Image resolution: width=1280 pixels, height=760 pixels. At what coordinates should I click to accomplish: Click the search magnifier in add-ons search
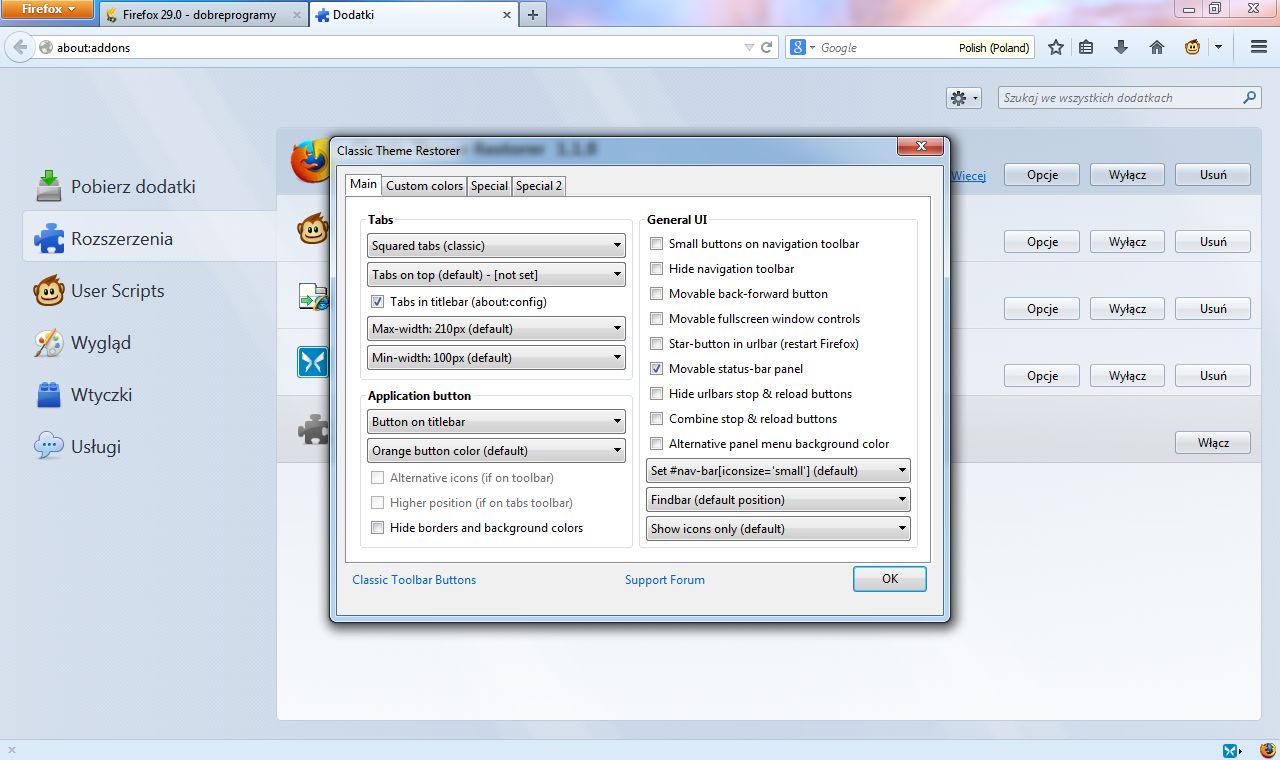click(x=1250, y=98)
